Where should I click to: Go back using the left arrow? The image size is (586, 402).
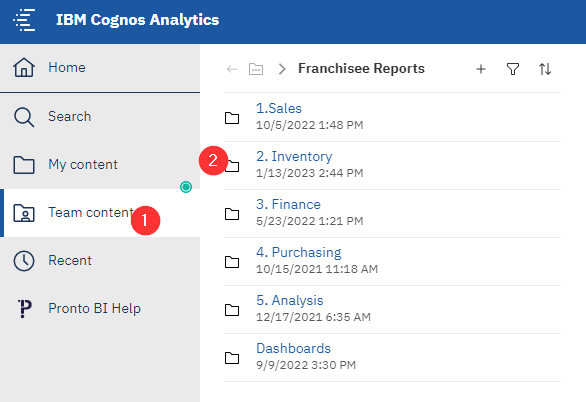pyautogui.click(x=232, y=69)
